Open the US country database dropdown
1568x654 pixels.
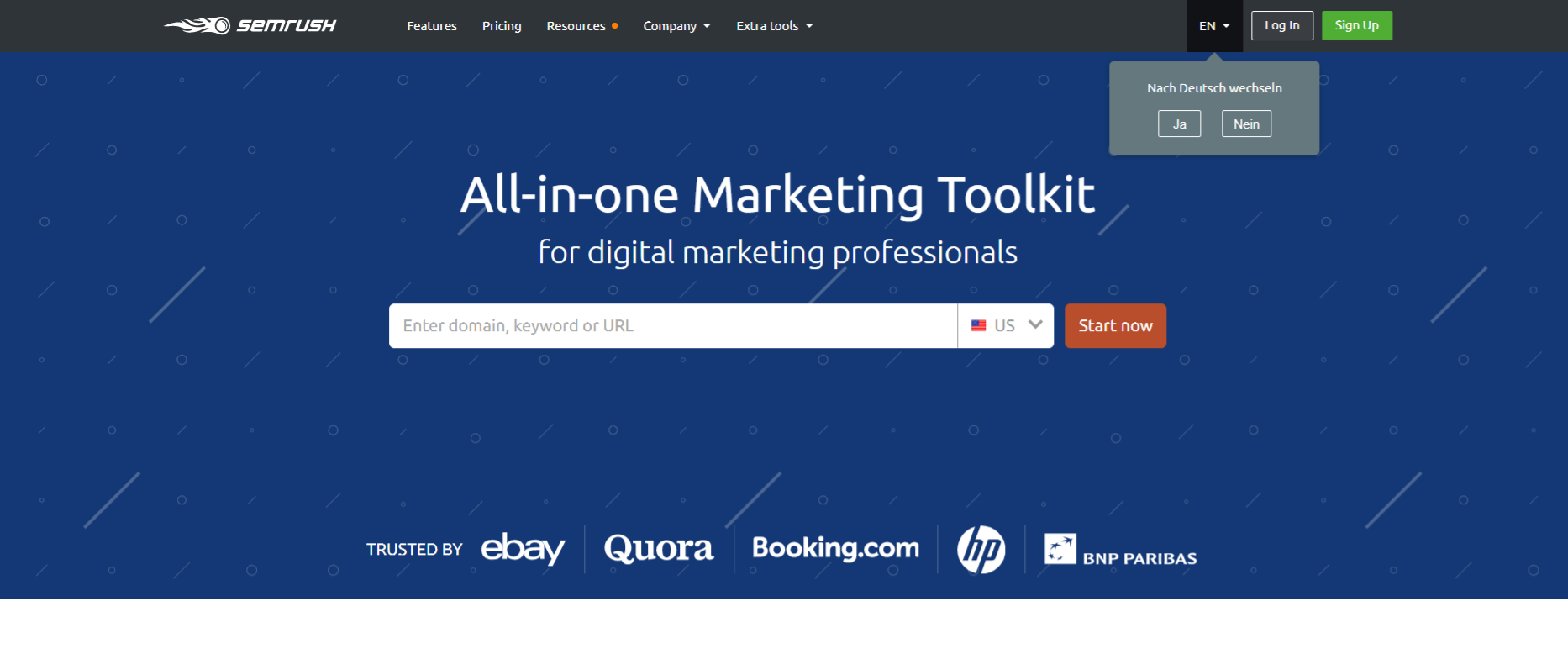tap(1006, 325)
